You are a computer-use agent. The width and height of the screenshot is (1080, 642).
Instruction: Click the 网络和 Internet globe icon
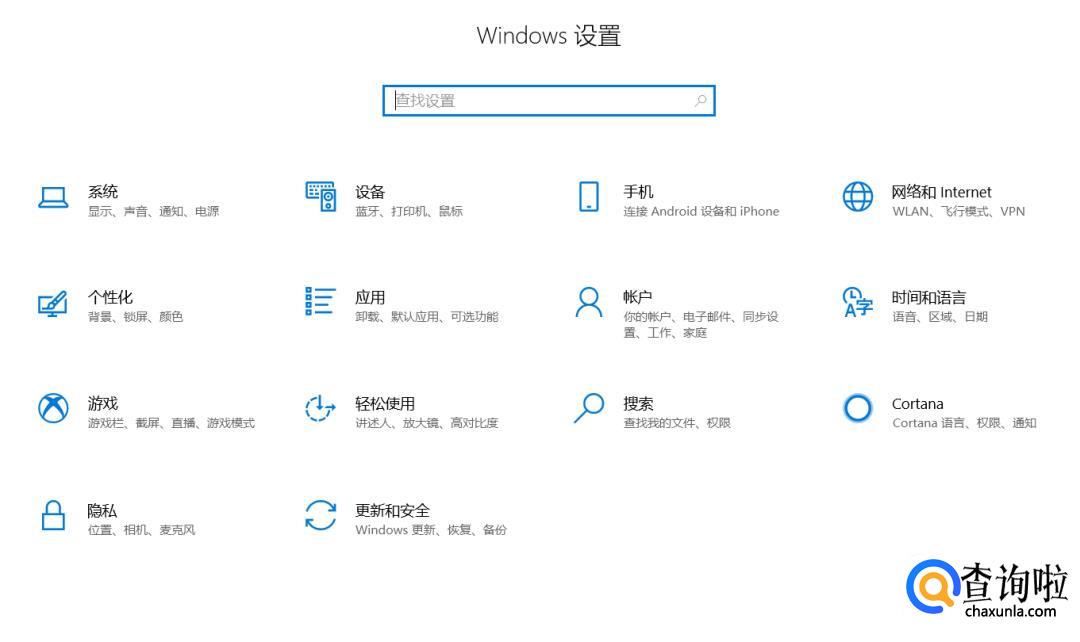858,197
